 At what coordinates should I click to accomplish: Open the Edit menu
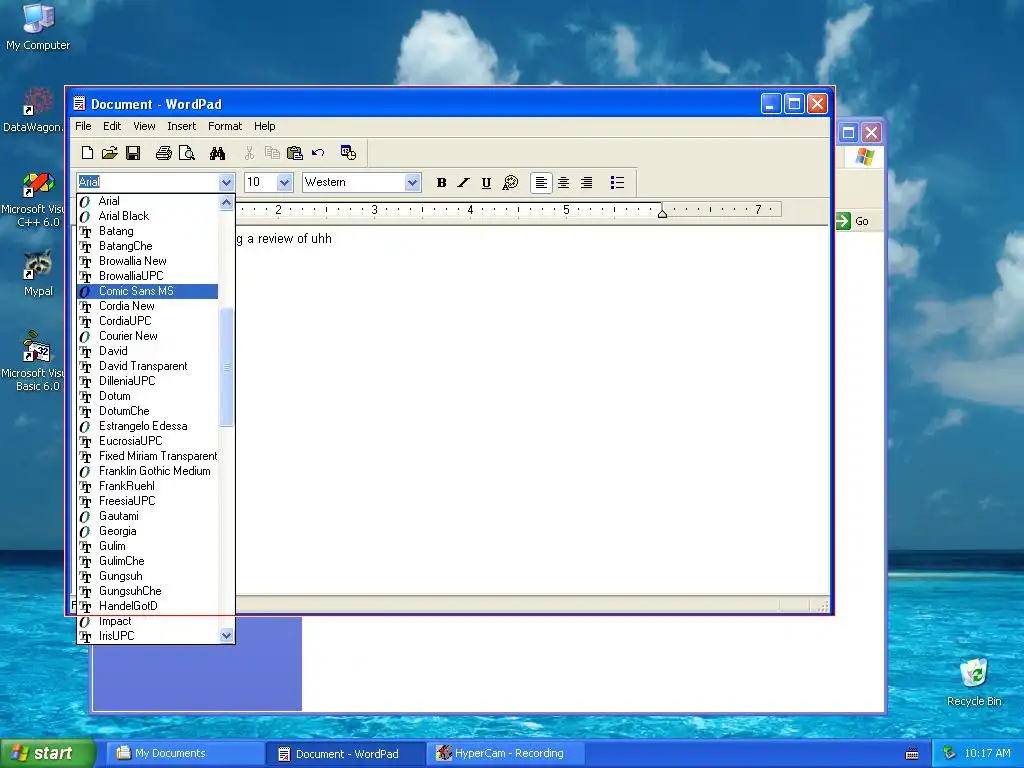pos(112,126)
